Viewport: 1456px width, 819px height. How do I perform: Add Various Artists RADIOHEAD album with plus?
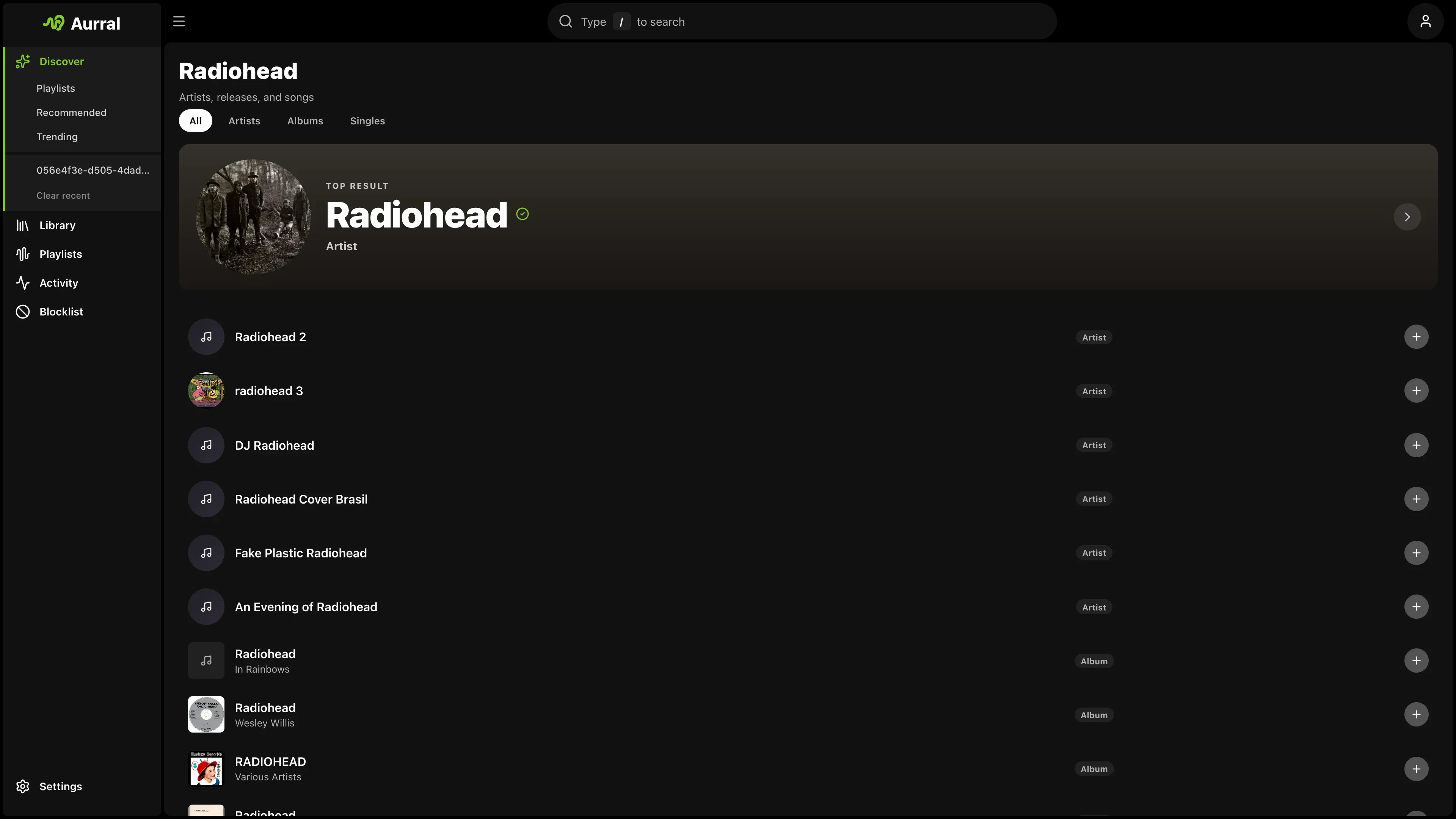click(x=1416, y=769)
